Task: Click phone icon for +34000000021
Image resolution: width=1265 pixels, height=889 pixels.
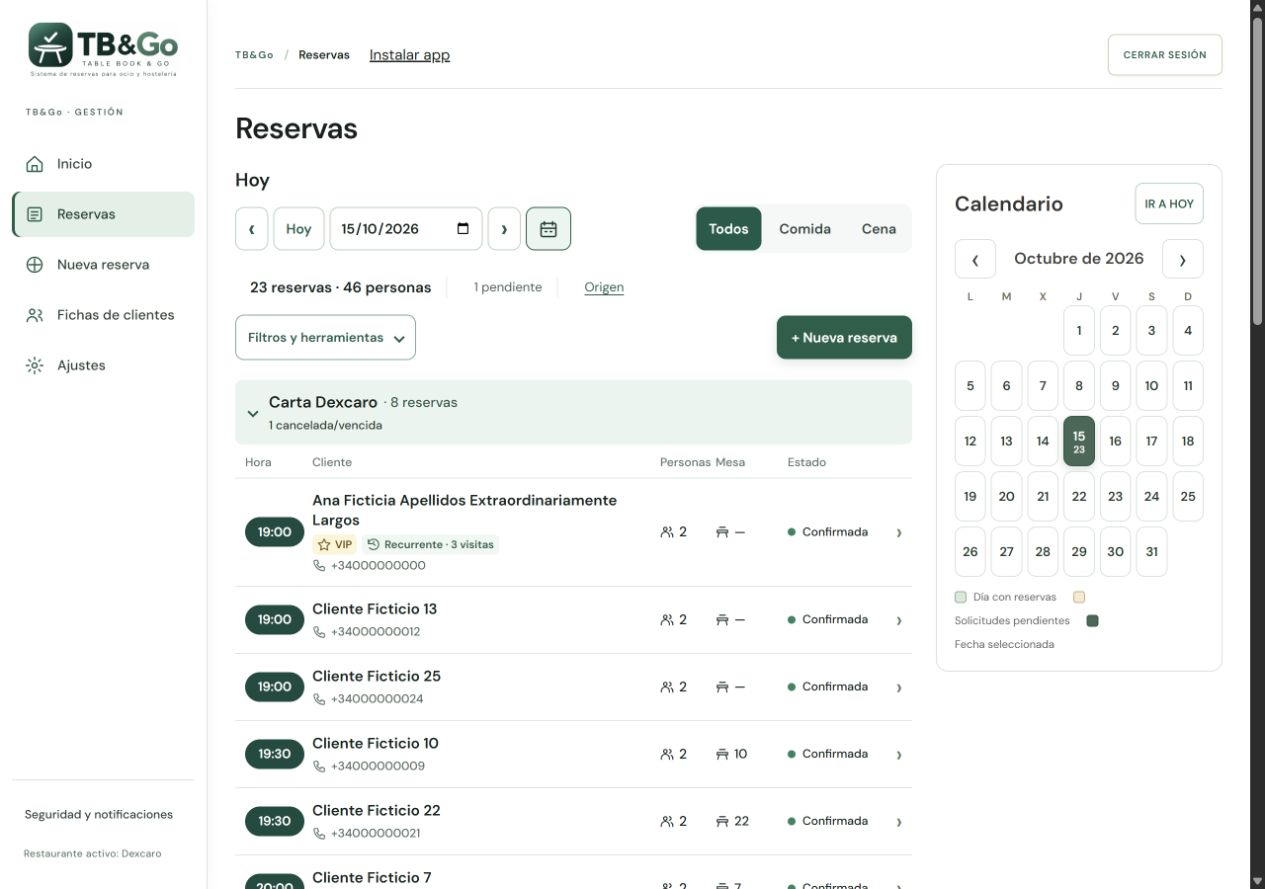Action: coord(320,833)
